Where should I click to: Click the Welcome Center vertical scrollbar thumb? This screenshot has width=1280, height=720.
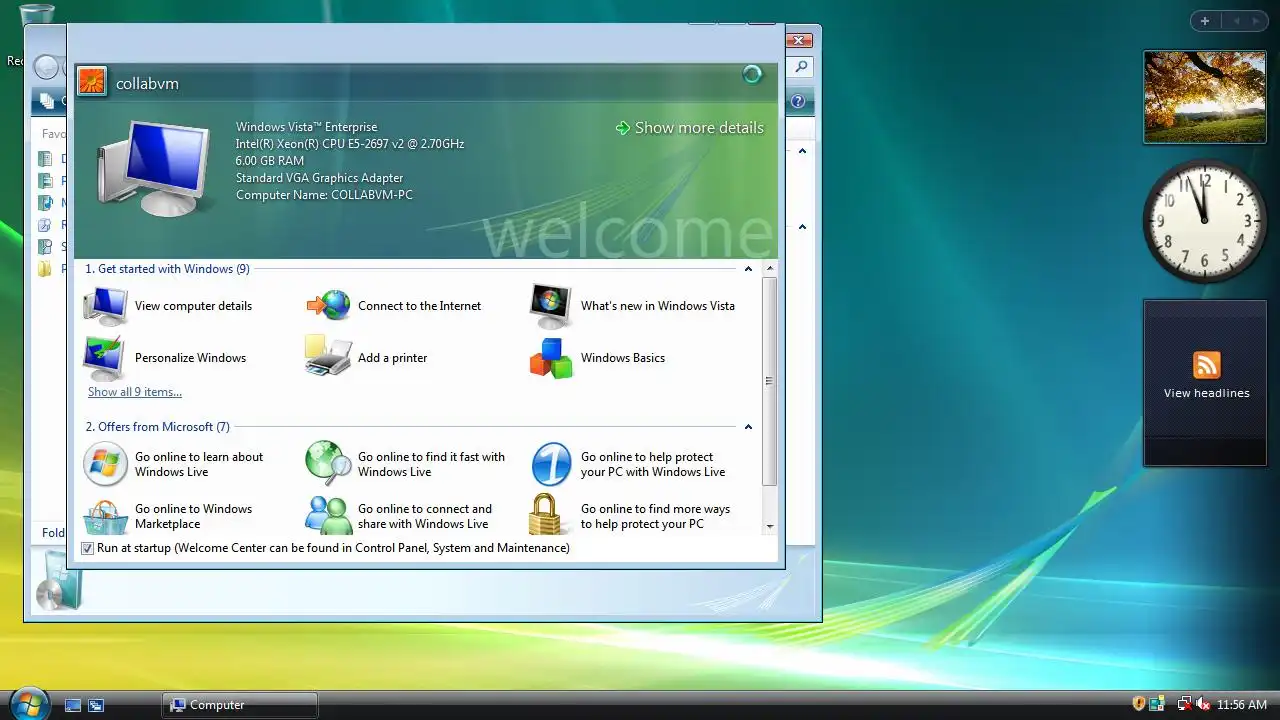(x=770, y=381)
